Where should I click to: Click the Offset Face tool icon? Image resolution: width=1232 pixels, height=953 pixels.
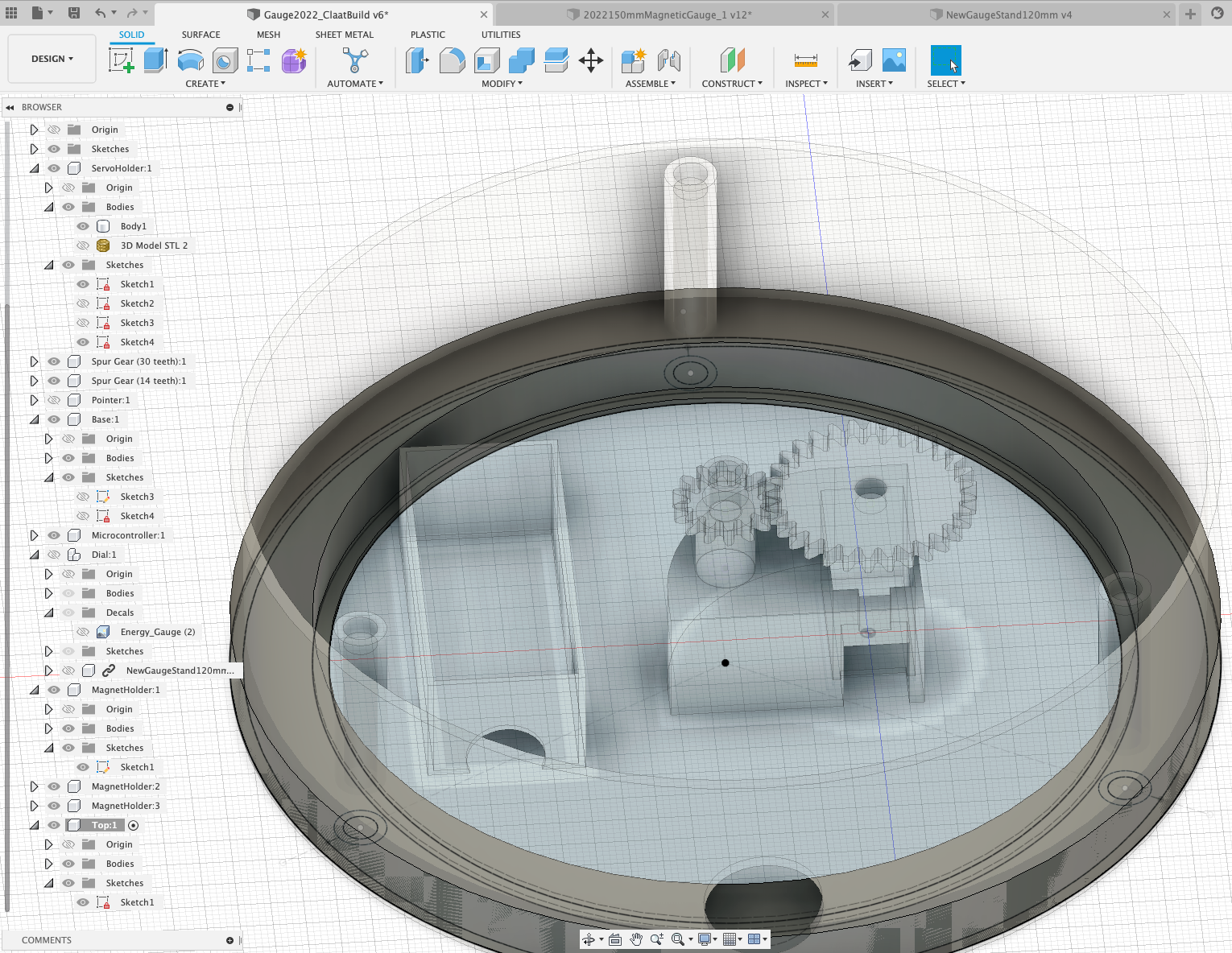556,60
